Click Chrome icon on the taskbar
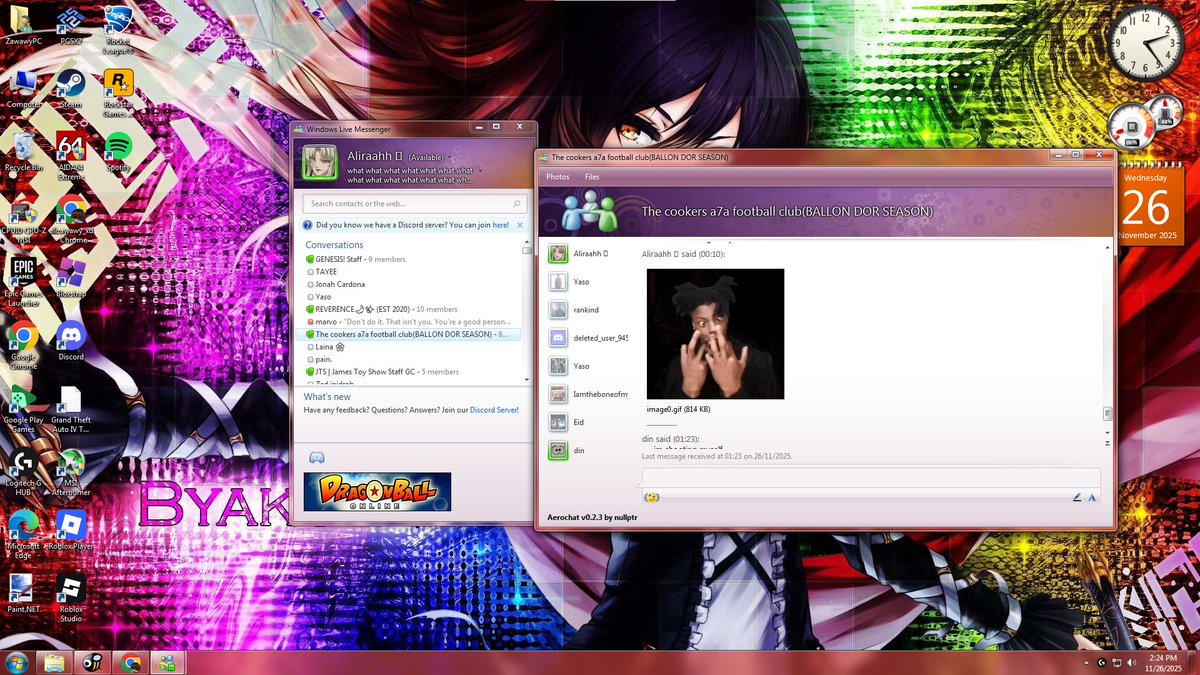The height and width of the screenshot is (675, 1200). pos(130,662)
